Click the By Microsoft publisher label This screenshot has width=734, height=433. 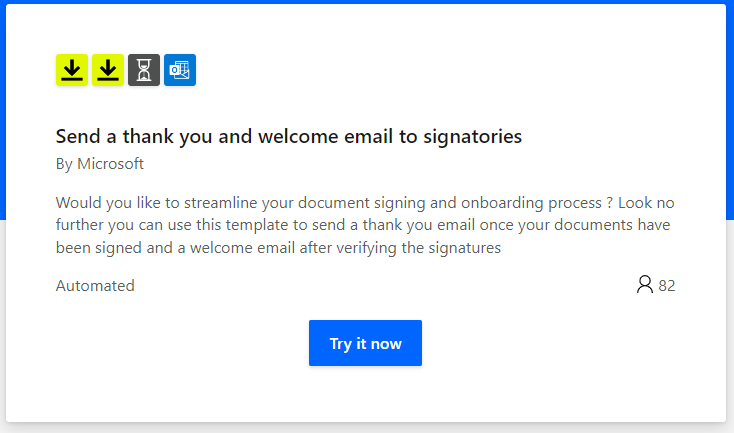(x=100, y=163)
